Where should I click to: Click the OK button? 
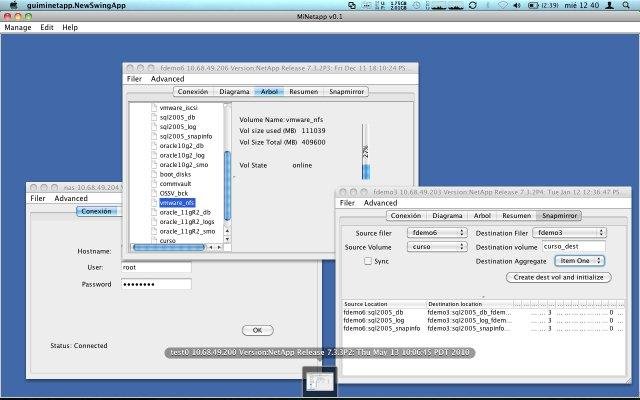[x=258, y=330]
